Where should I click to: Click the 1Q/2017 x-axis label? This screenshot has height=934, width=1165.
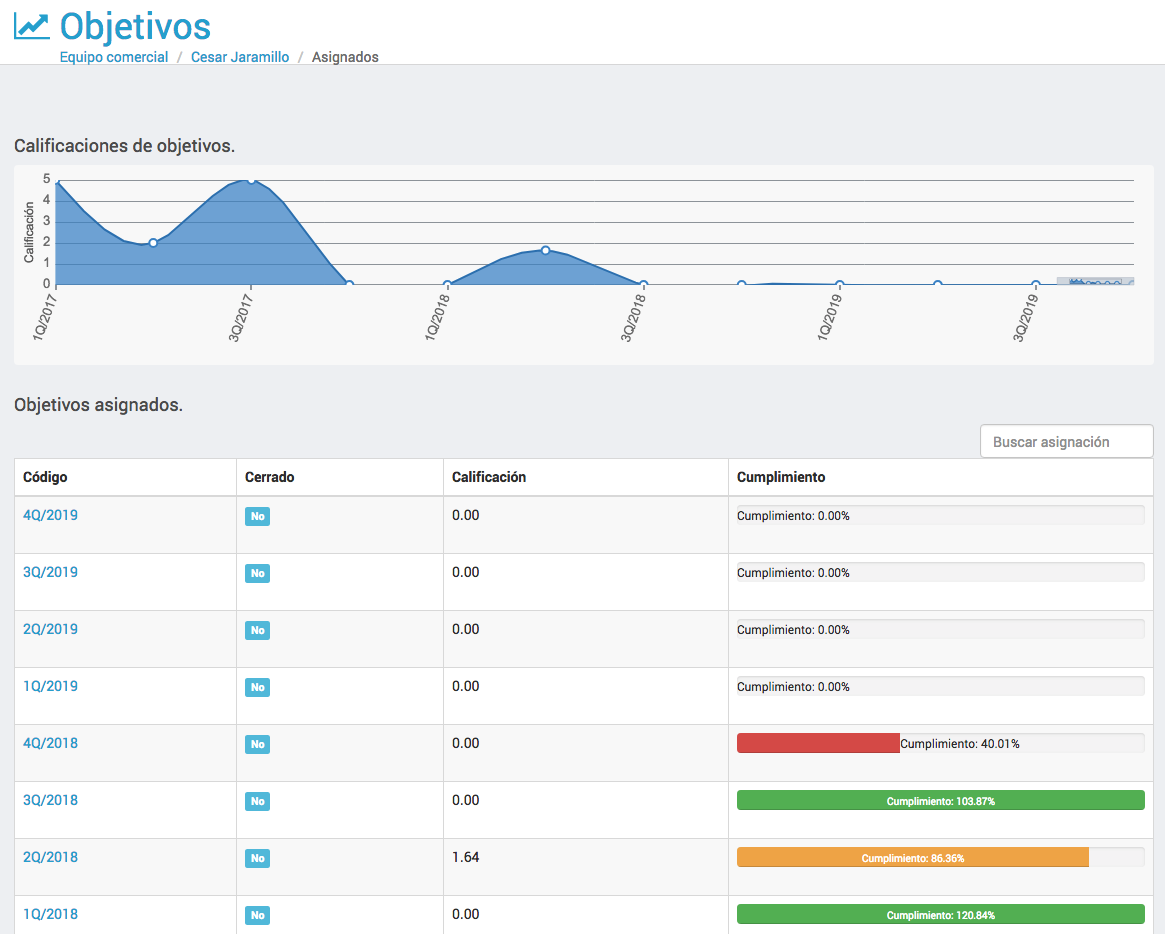click(45, 317)
